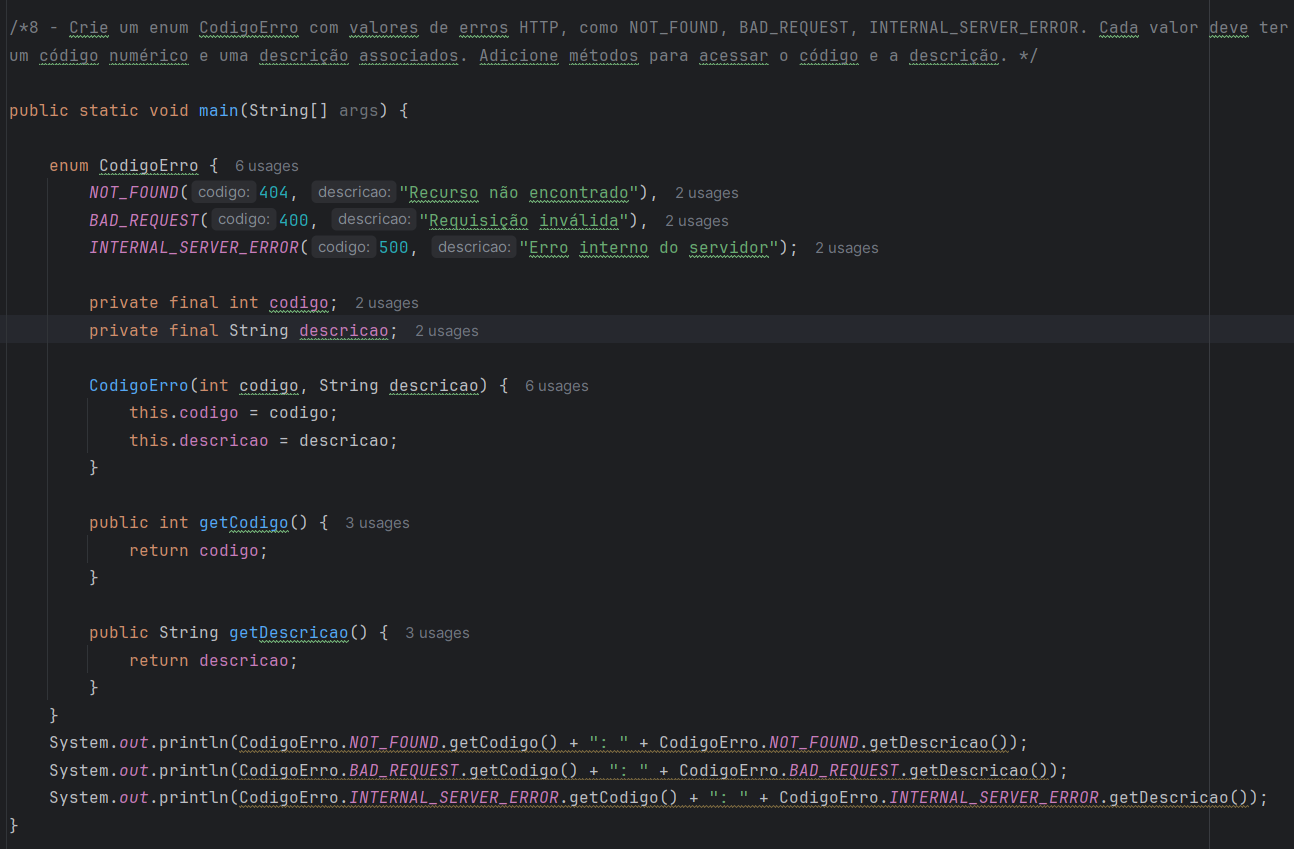Click the 'codigo:' inlay hint before 404
The height and width of the screenshot is (849, 1294).
(224, 192)
